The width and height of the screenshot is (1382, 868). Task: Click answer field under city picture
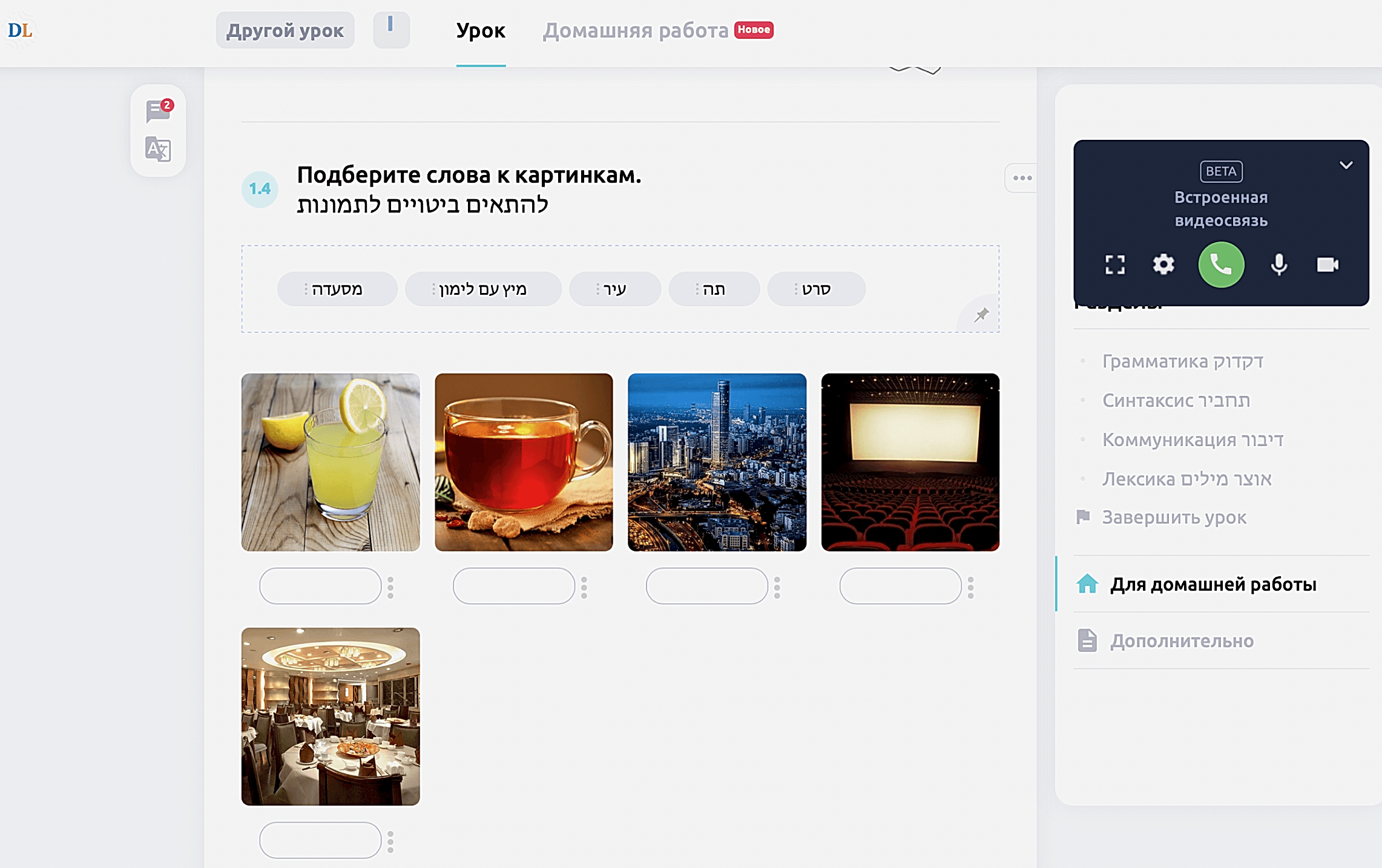coord(707,586)
